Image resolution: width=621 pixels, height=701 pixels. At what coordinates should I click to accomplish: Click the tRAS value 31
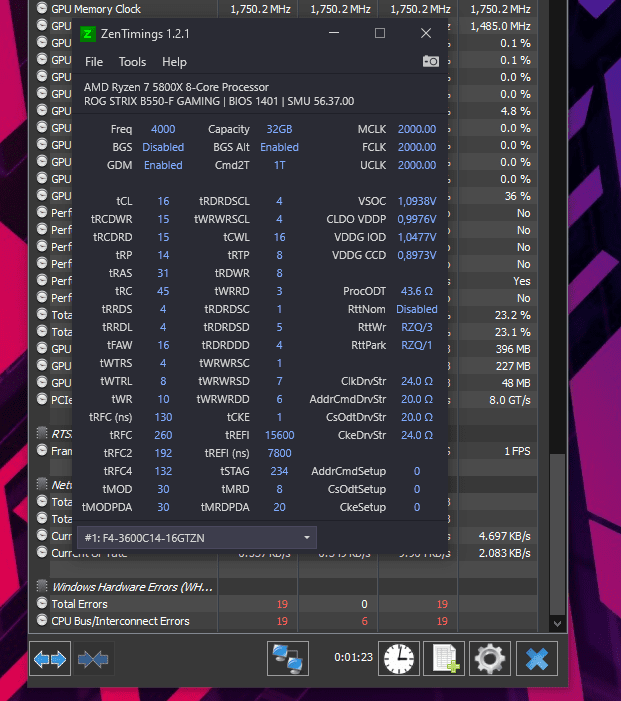(x=163, y=273)
